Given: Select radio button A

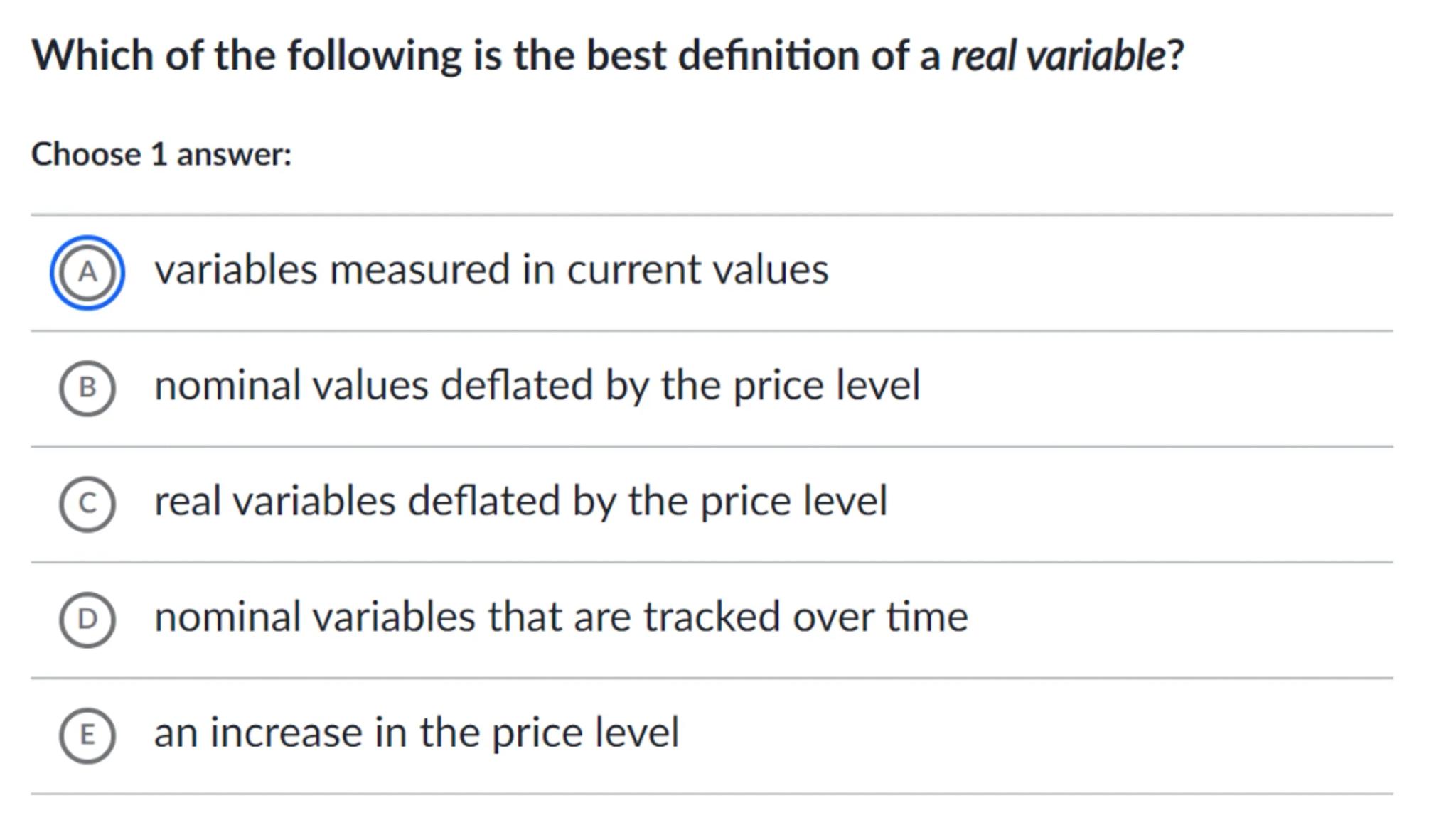Looking at the screenshot, I should pos(87,272).
